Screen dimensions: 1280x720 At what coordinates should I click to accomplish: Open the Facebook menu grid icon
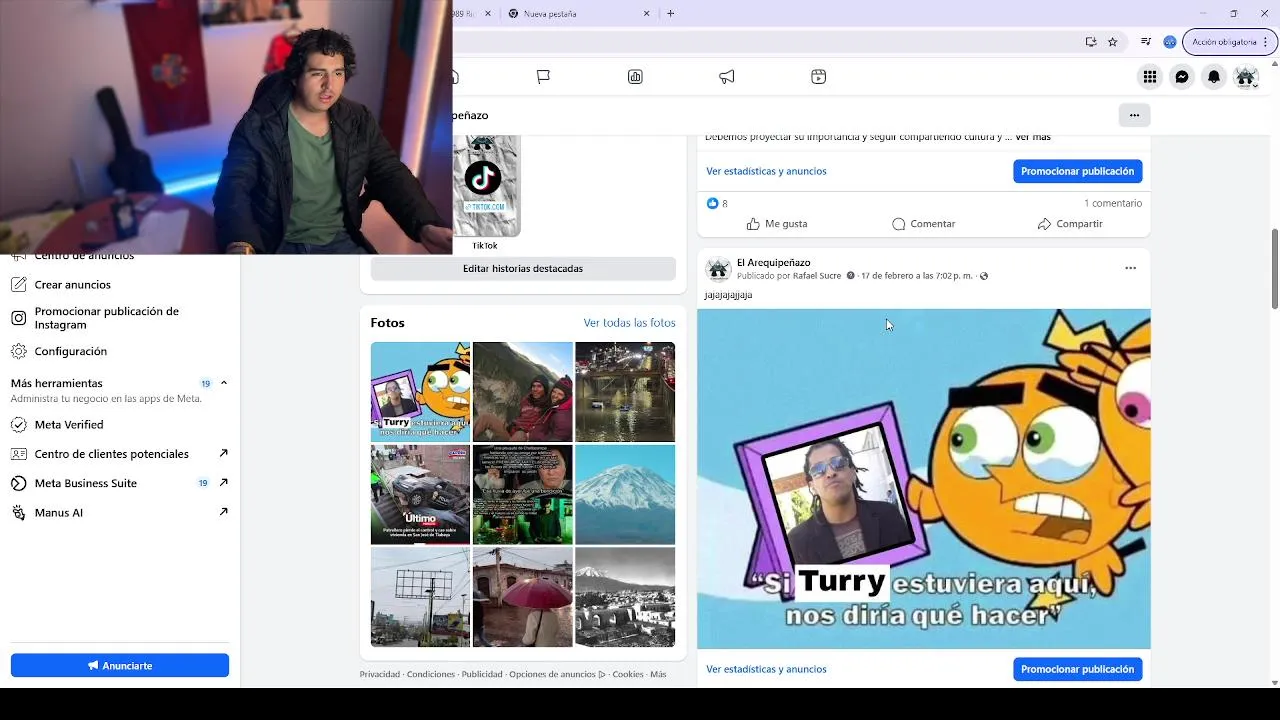[1150, 77]
